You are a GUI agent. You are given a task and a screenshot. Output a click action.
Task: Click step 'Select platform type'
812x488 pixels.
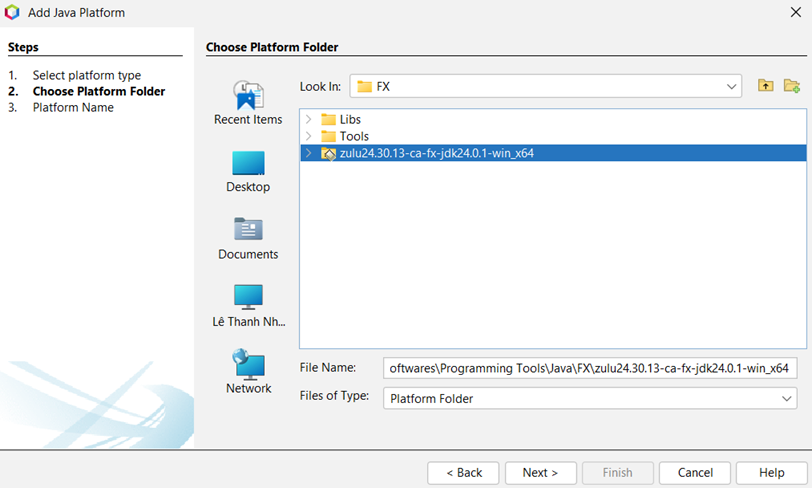tap(86, 75)
